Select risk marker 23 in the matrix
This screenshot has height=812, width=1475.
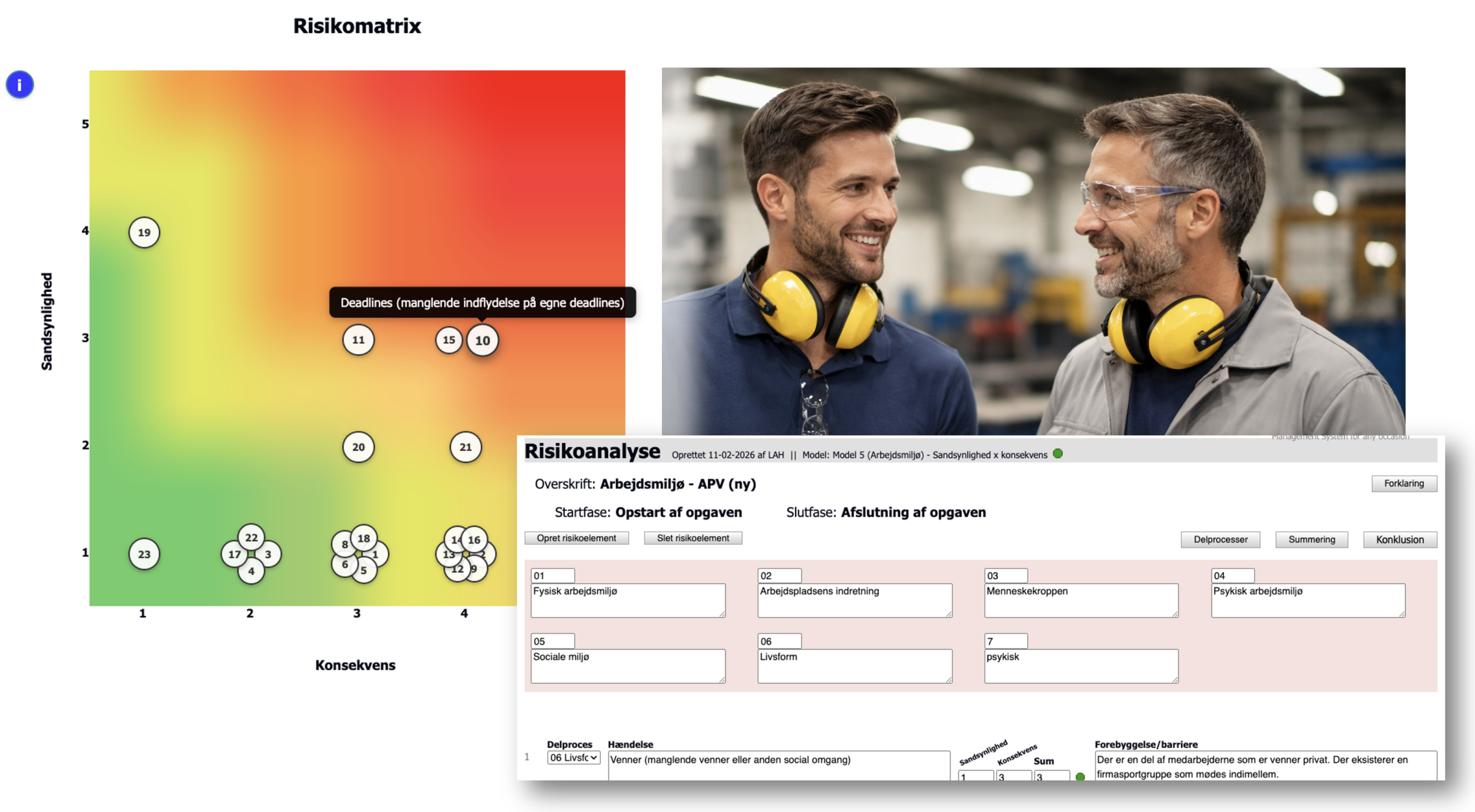point(144,554)
